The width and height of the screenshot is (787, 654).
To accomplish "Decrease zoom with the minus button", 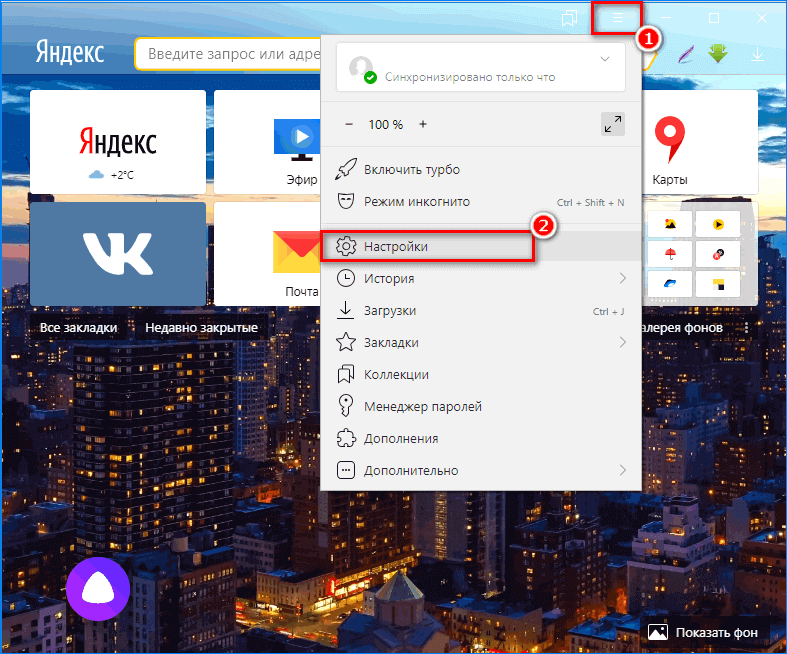I will [349, 124].
